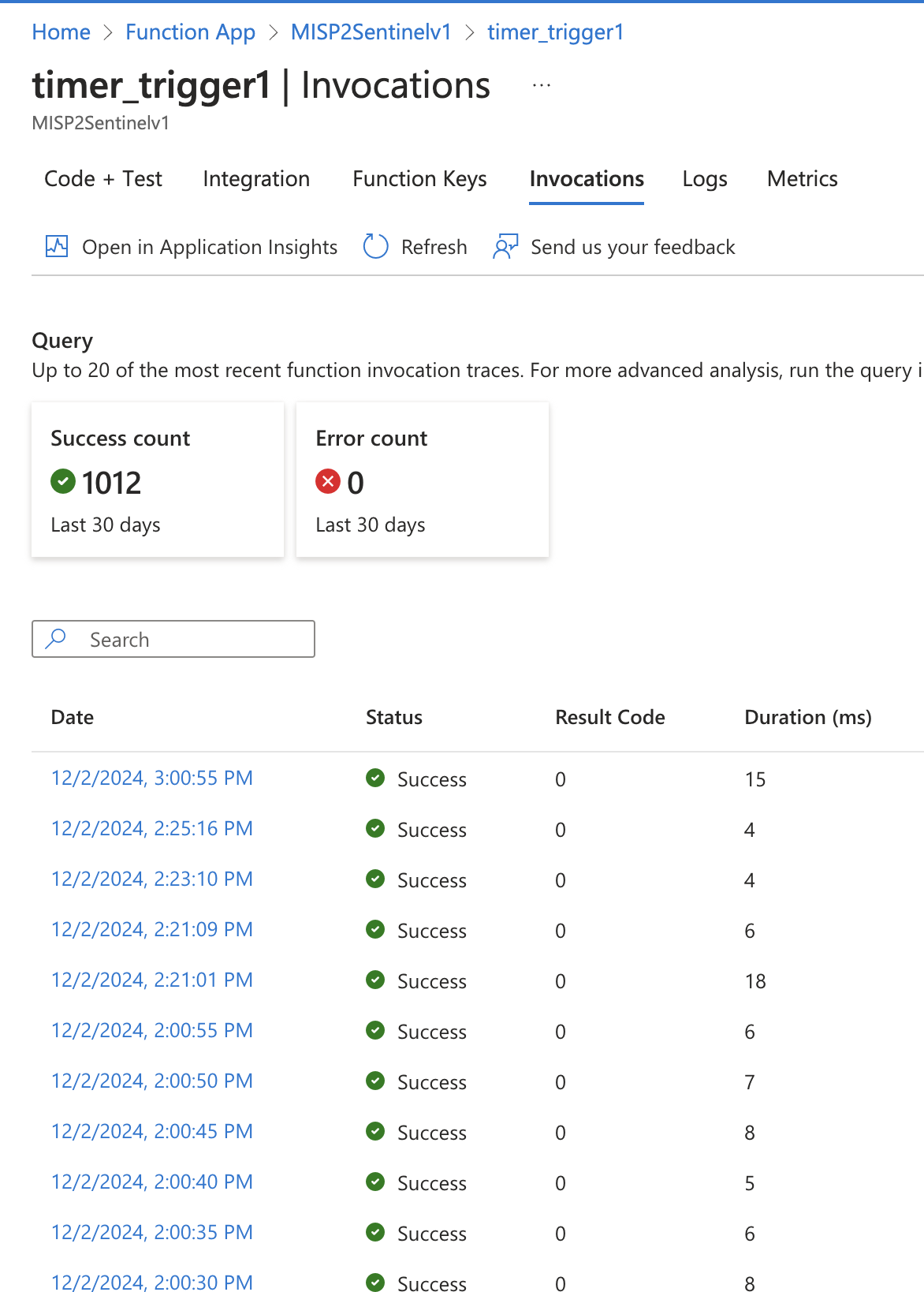
Task: Open invocation 12/2/2024, 2:21:09 PM
Action: (x=152, y=929)
